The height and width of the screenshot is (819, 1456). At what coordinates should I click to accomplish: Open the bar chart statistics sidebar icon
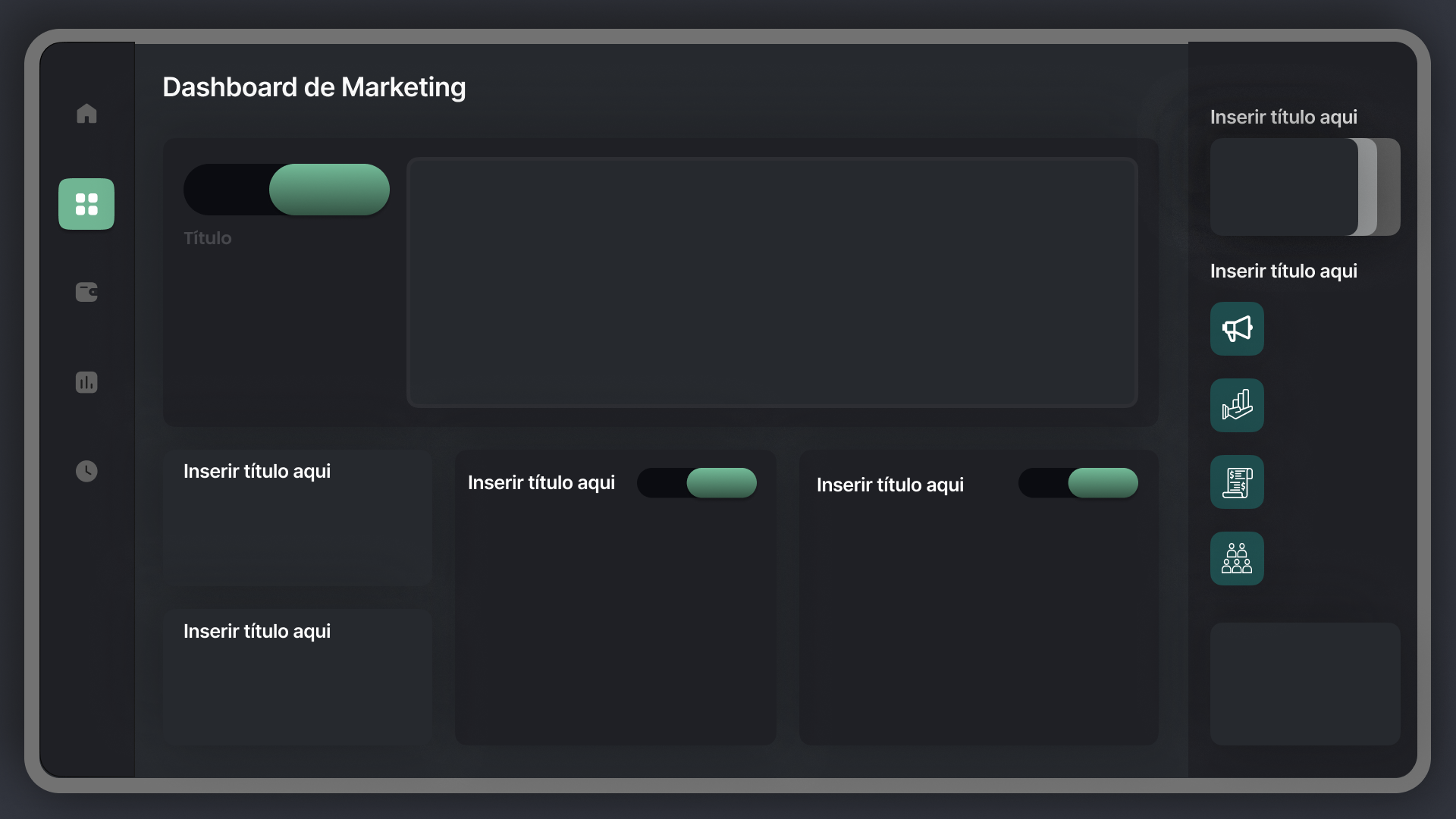[x=86, y=382]
